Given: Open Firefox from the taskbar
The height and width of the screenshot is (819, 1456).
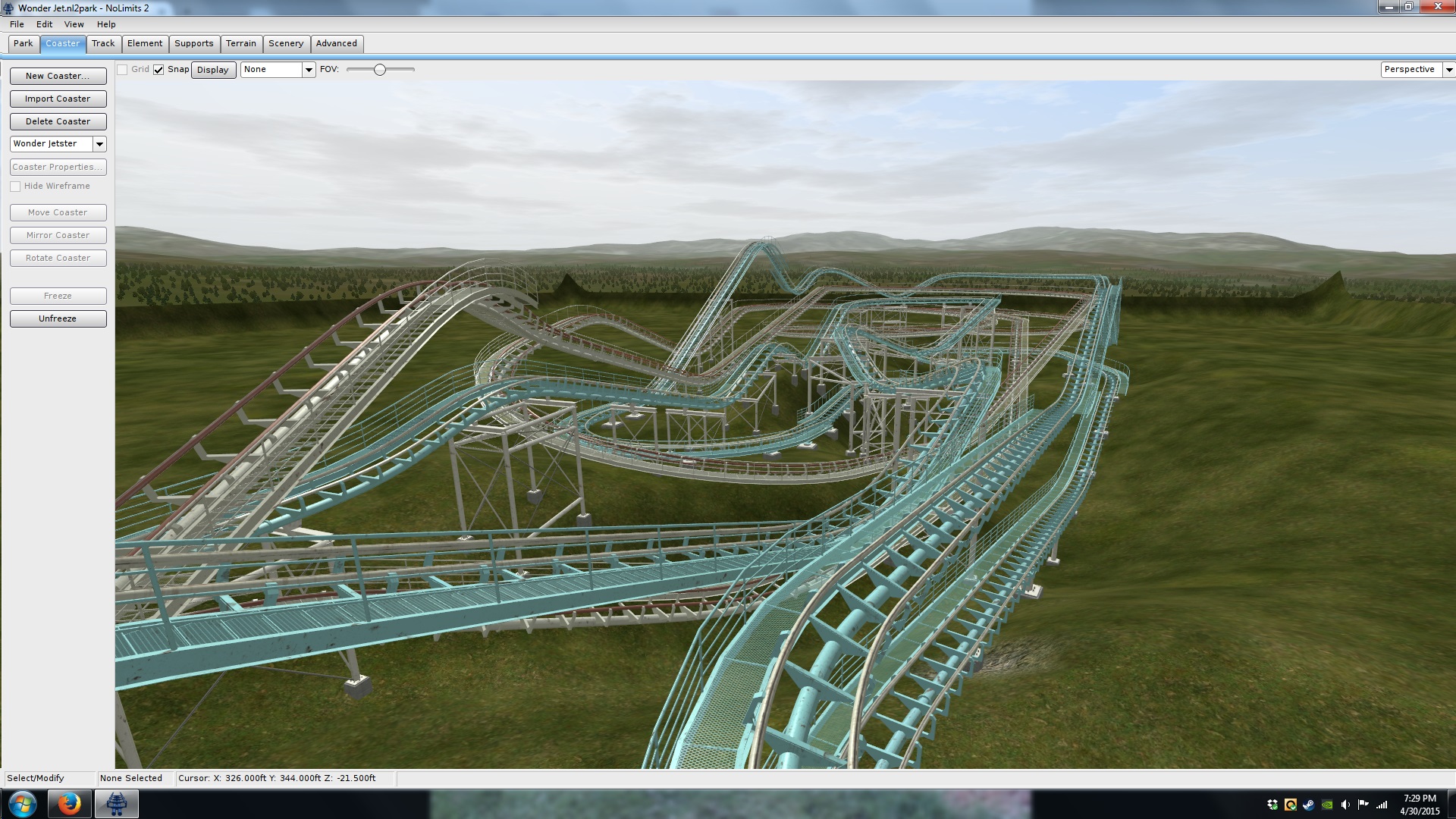Looking at the screenshot, I should tap(69, 804).
